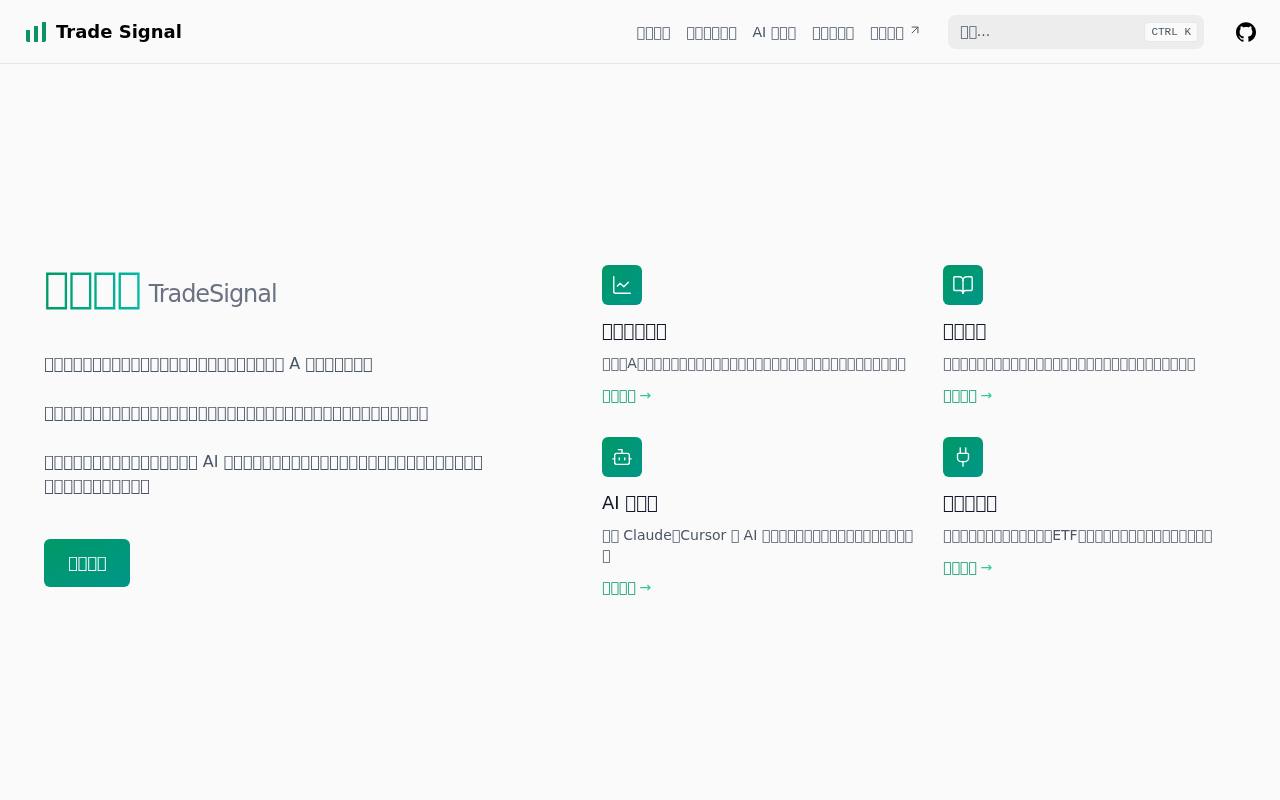
Task: Click the heading below the plug icon
Action: point(970,503)
